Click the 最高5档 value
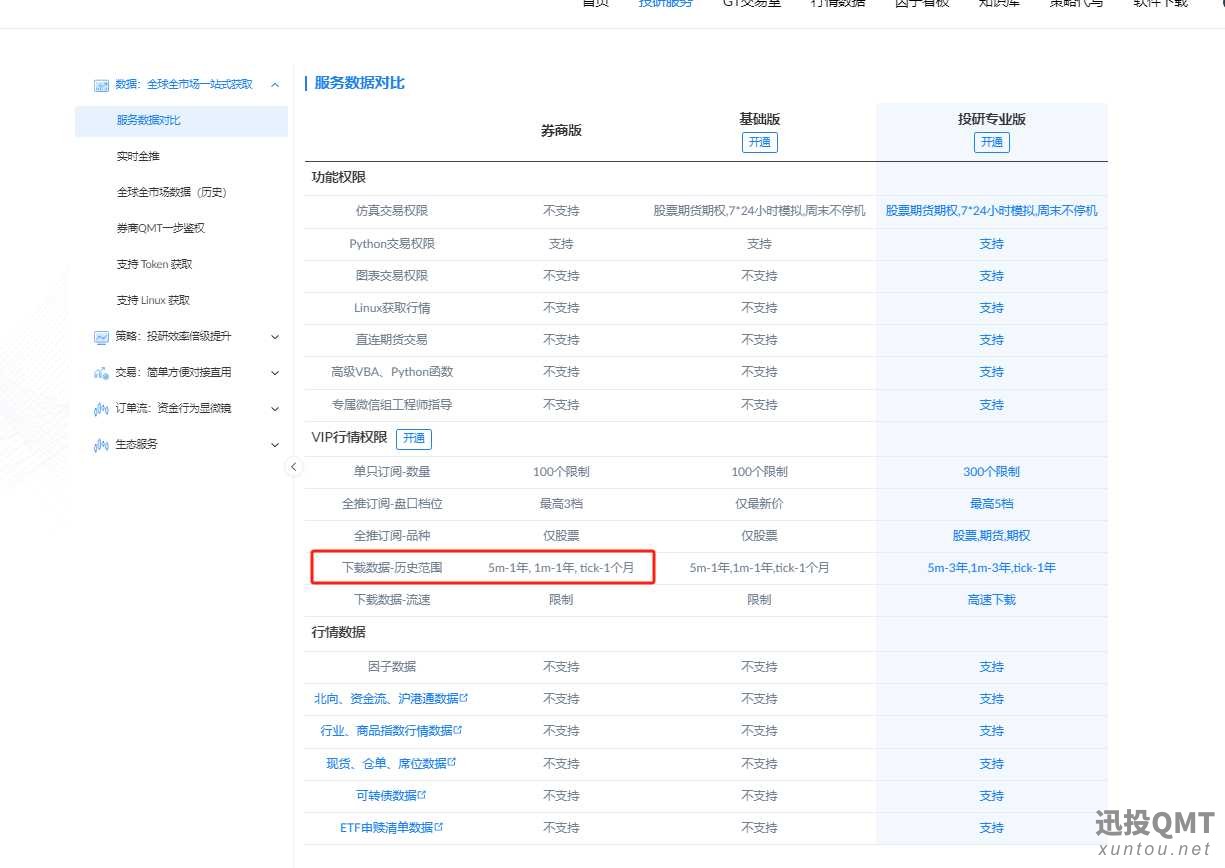The height and width of the screenshot is (868, 1225). pos(991,503)
